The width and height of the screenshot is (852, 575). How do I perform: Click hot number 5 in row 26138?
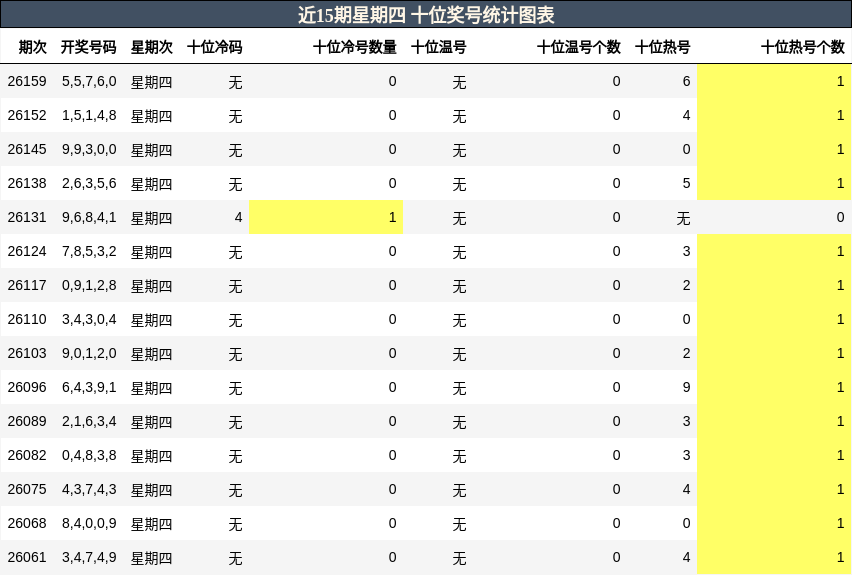tap(686, 184)
